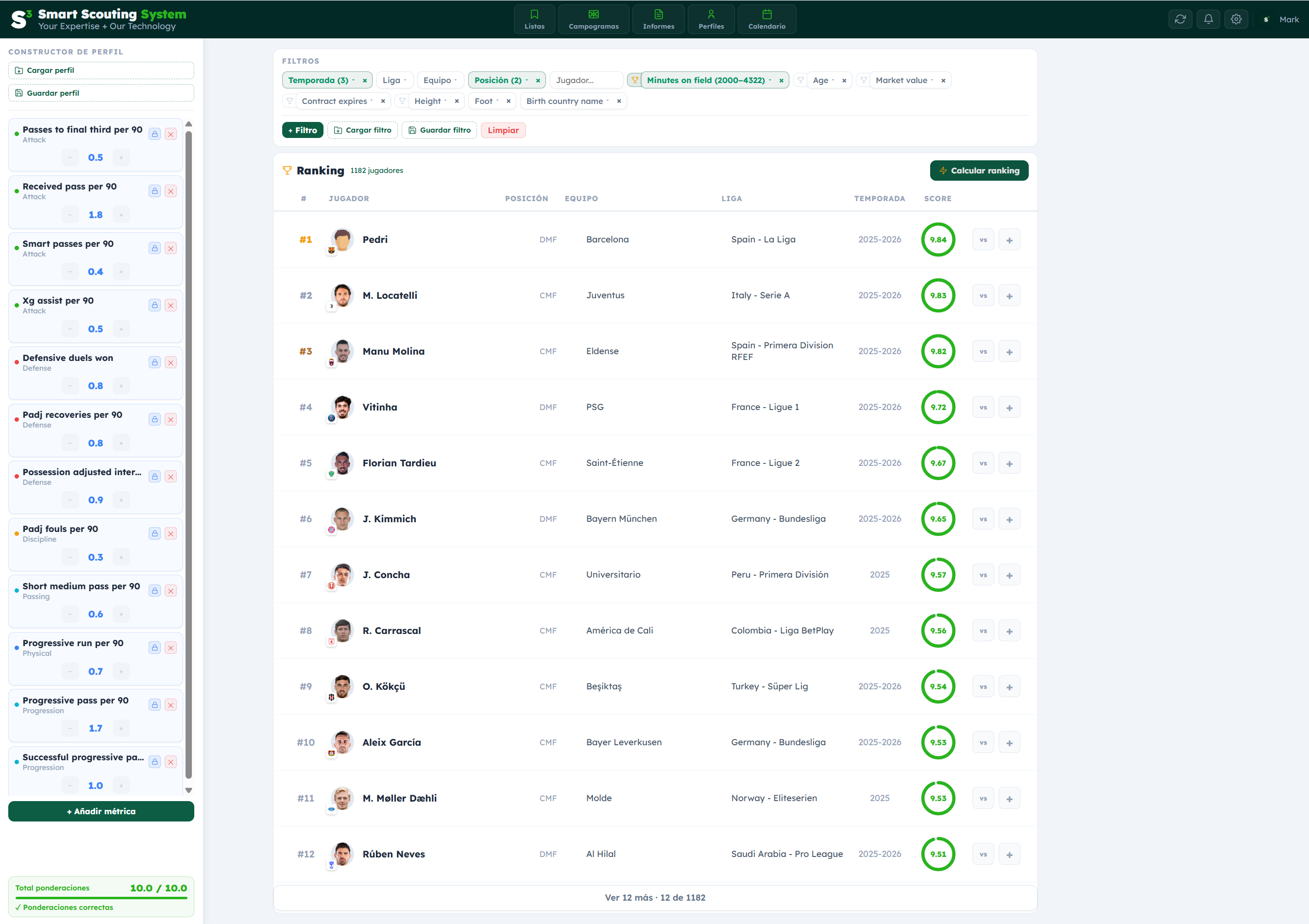Click the Calcular ranking button
1309x924 pixels.
click(x=979, y=171)
